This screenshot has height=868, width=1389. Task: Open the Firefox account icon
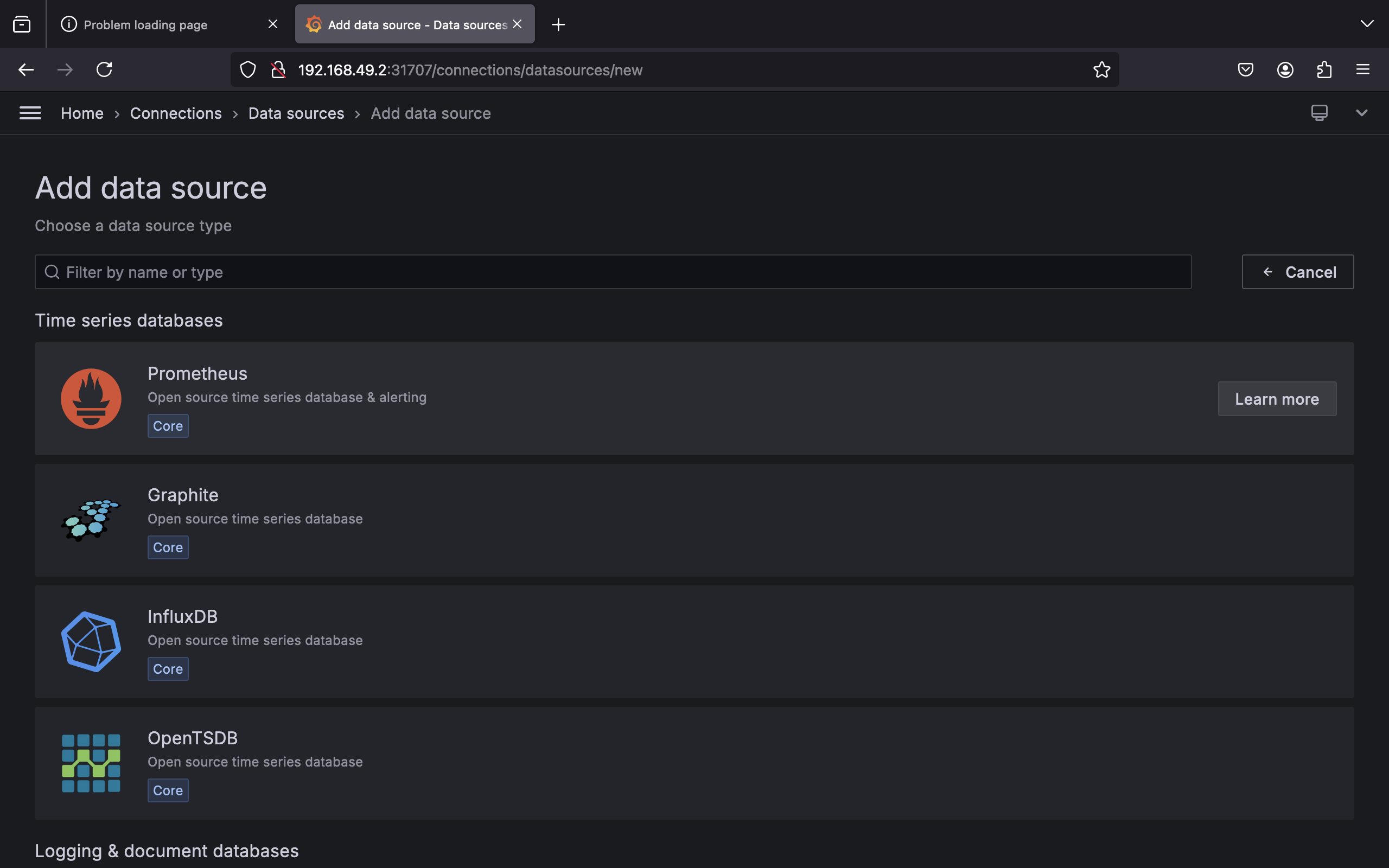(1285, 70)
